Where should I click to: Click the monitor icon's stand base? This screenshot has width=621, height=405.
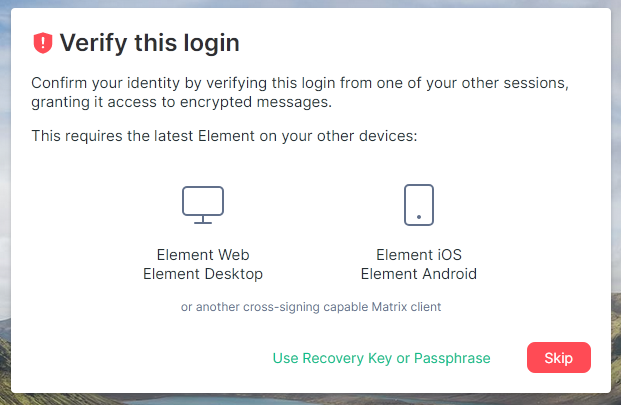pyautogui.click(x=203, y=223)
